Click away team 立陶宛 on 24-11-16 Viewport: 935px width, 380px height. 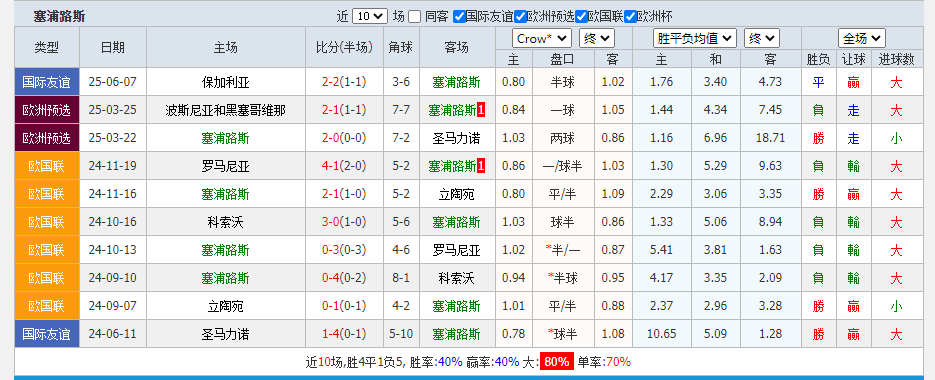pos(456,194)
